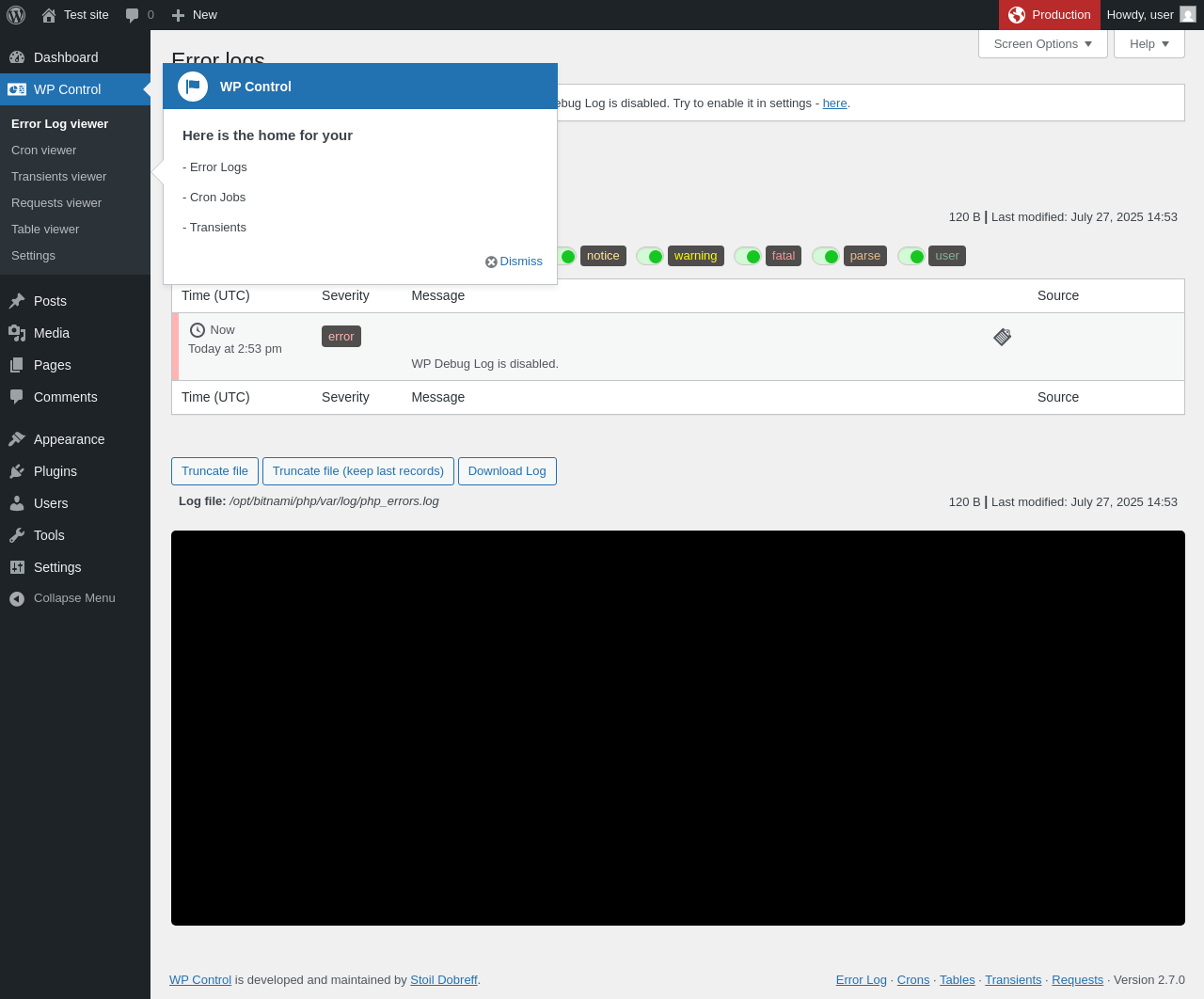Click the source tag icon in error row
Viewport: 1204px width, 999px height.
(x=1003, y=337)
